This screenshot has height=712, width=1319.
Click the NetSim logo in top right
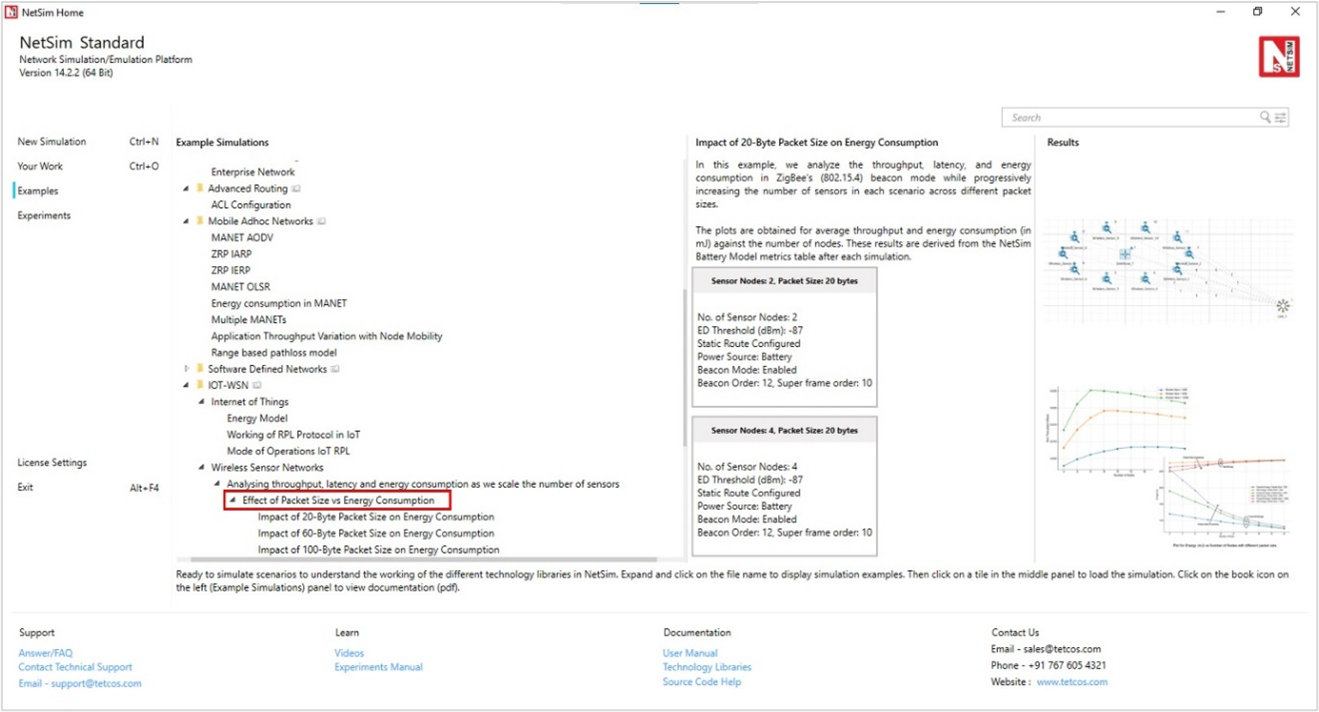(x=1279, y=57)
